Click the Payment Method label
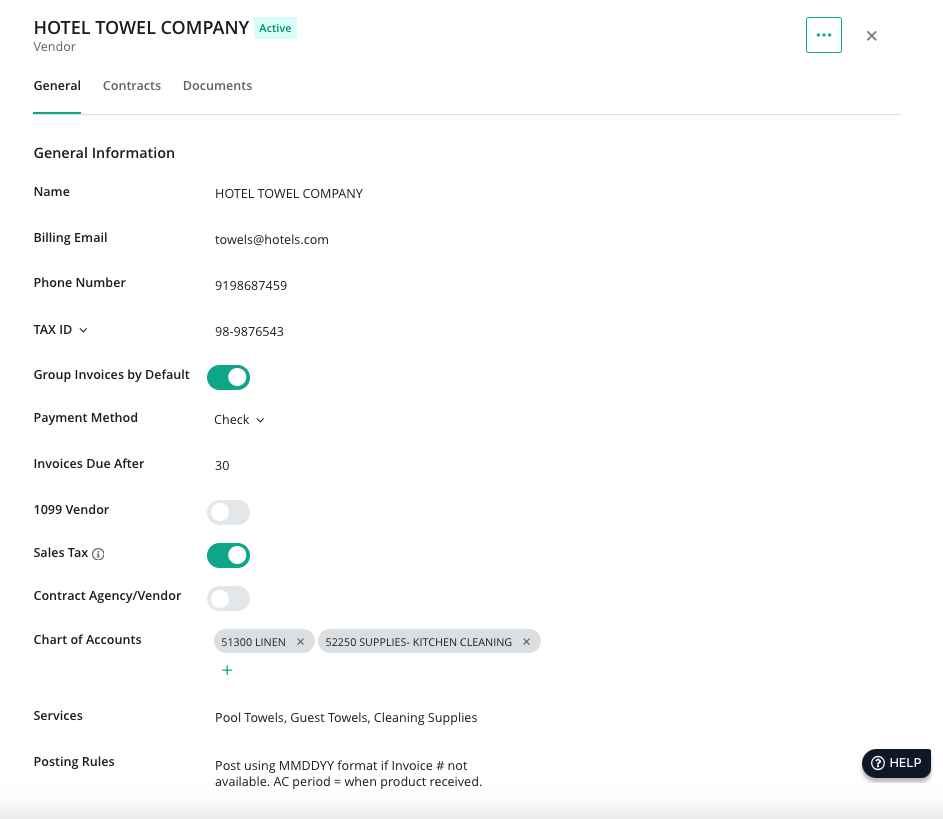 [85, 417]
